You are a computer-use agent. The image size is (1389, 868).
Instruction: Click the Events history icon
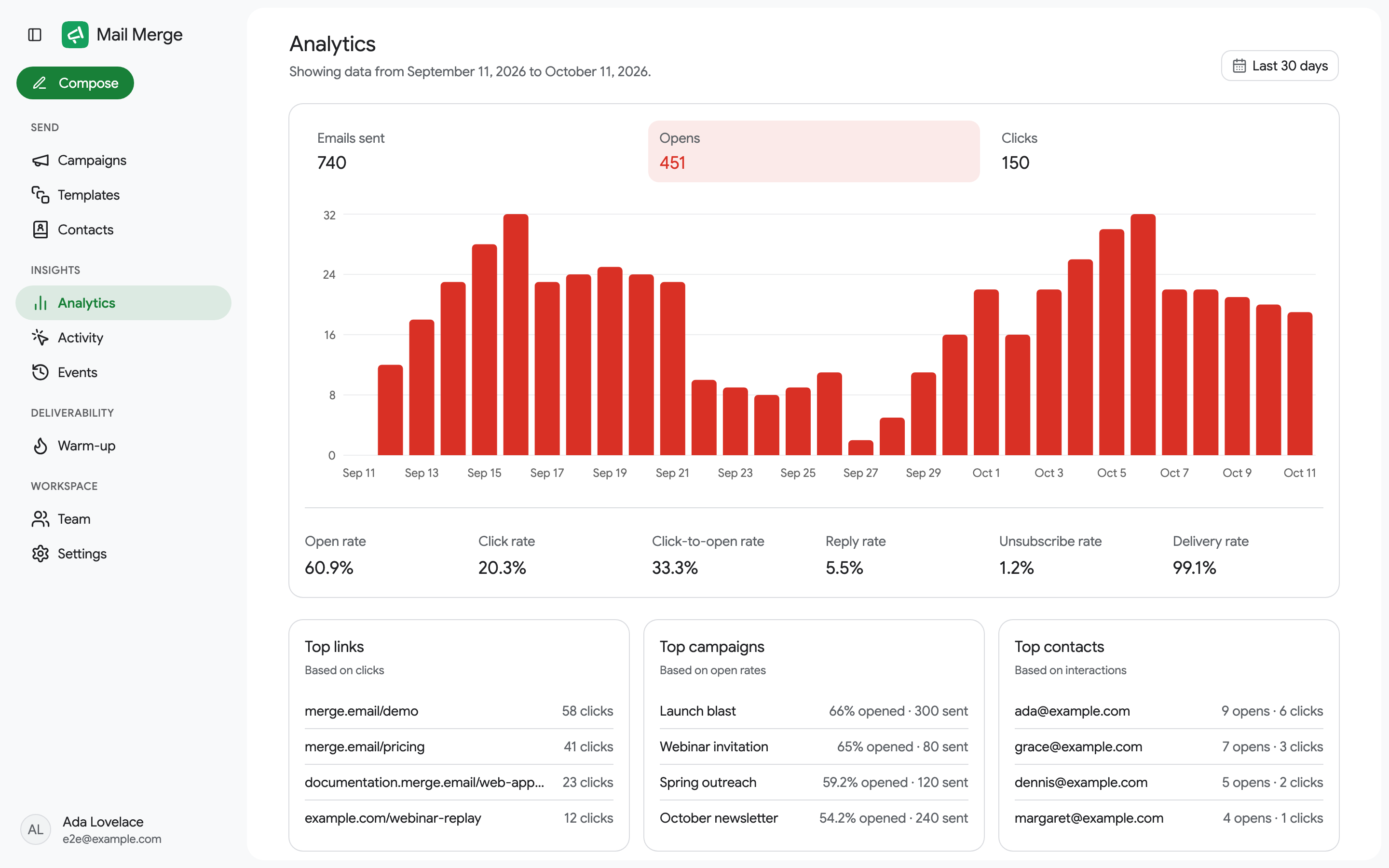point(40,373)
